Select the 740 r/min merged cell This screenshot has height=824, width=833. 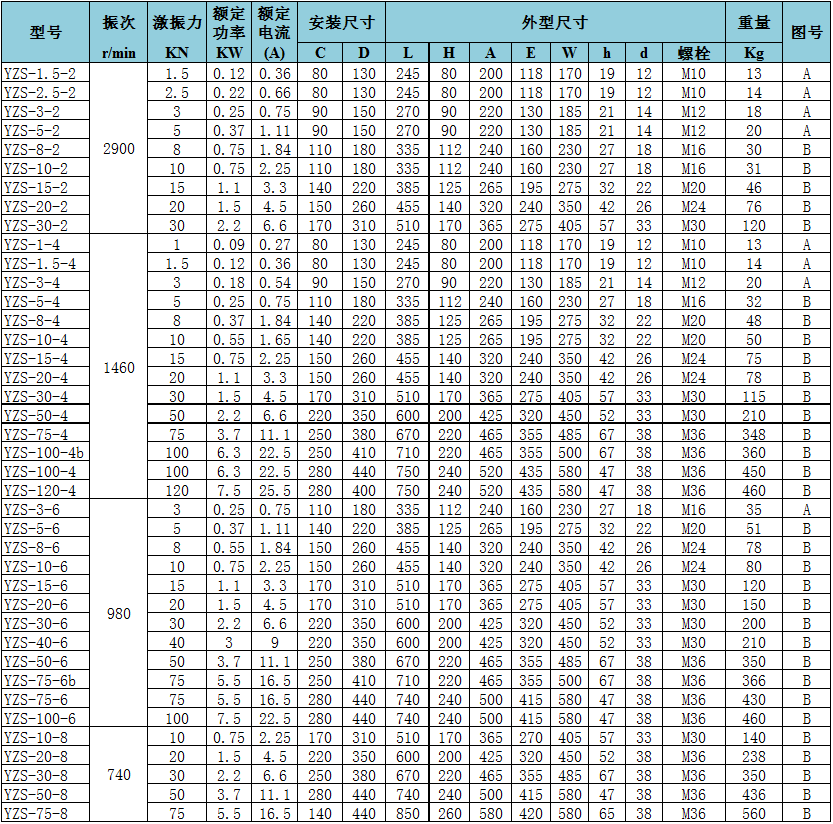[118, 775]
